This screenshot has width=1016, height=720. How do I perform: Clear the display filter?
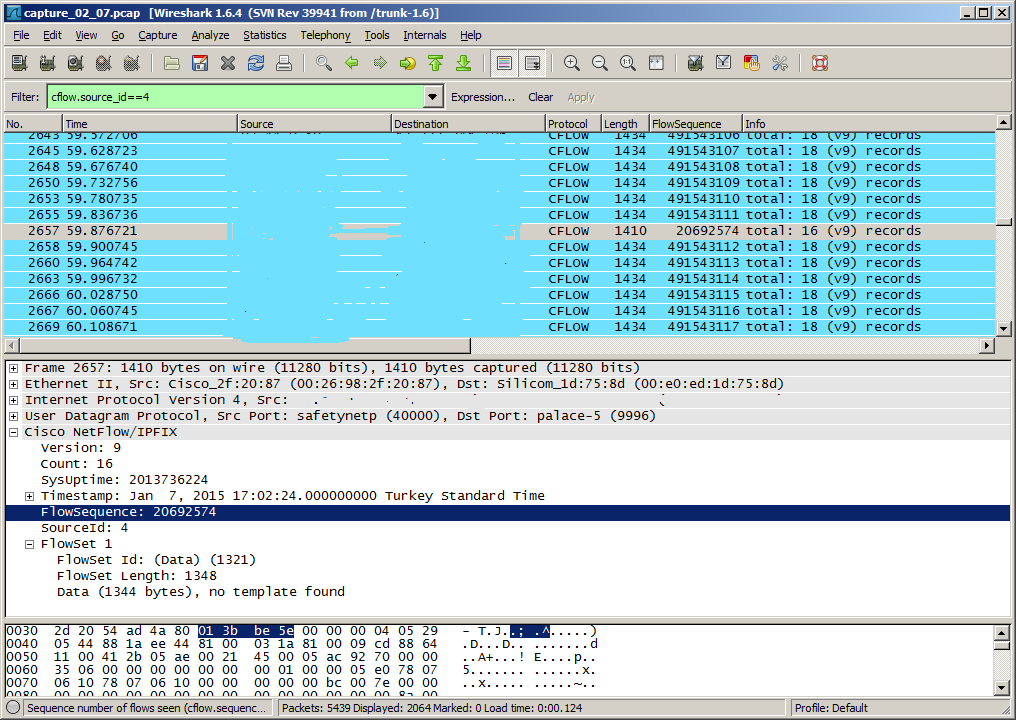(540, 97)
